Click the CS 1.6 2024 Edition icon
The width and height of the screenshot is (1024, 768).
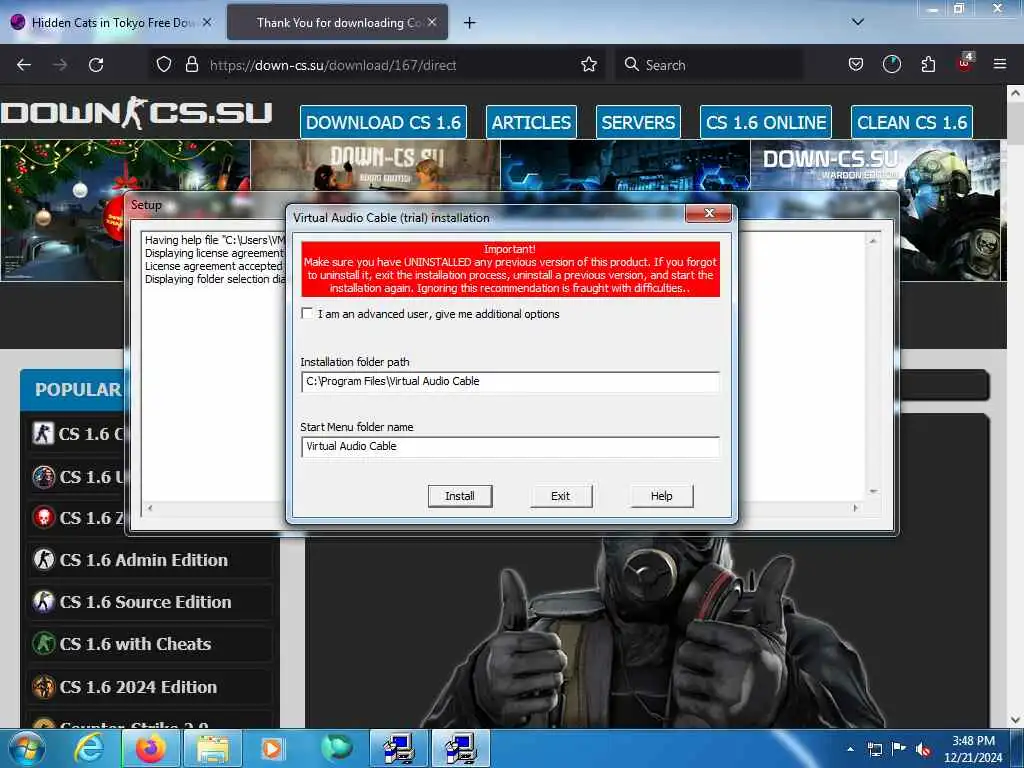(x=44, y=687)
